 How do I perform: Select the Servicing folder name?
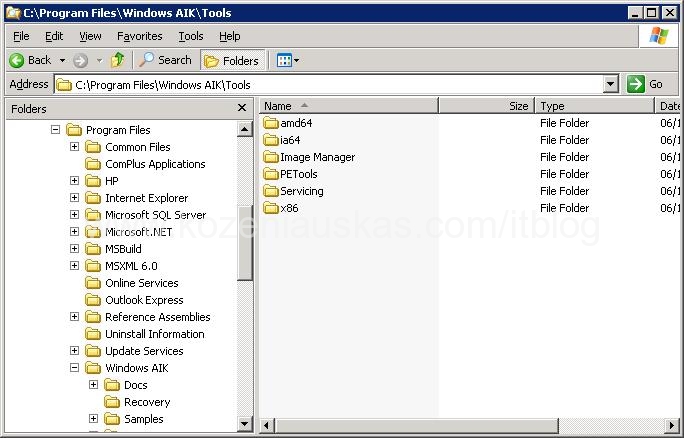pos(302,191)
